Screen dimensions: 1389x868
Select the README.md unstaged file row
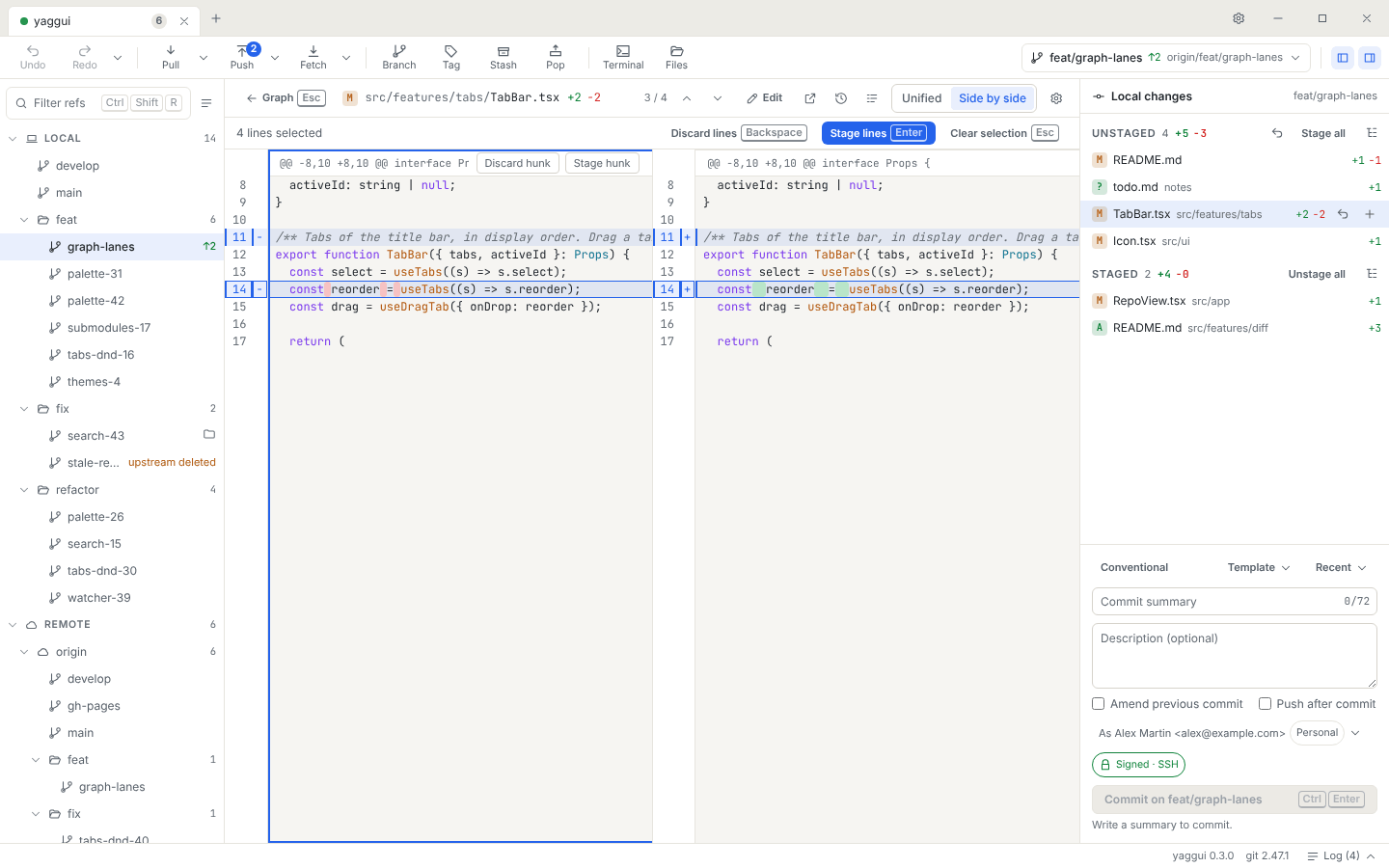pyautogui.click(x=1235, y=160)
